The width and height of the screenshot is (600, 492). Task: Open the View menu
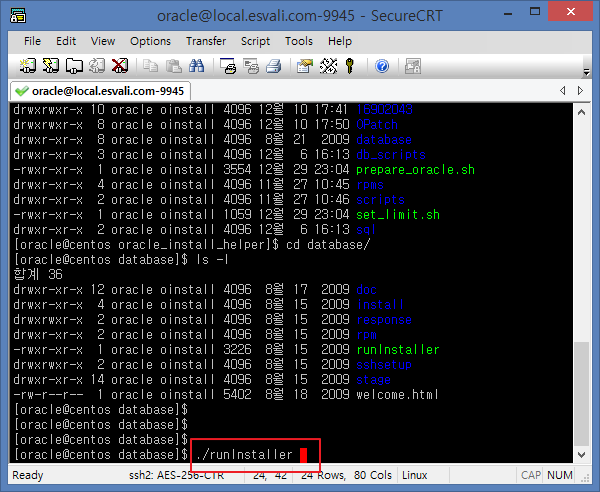click(x=103, y=41)
